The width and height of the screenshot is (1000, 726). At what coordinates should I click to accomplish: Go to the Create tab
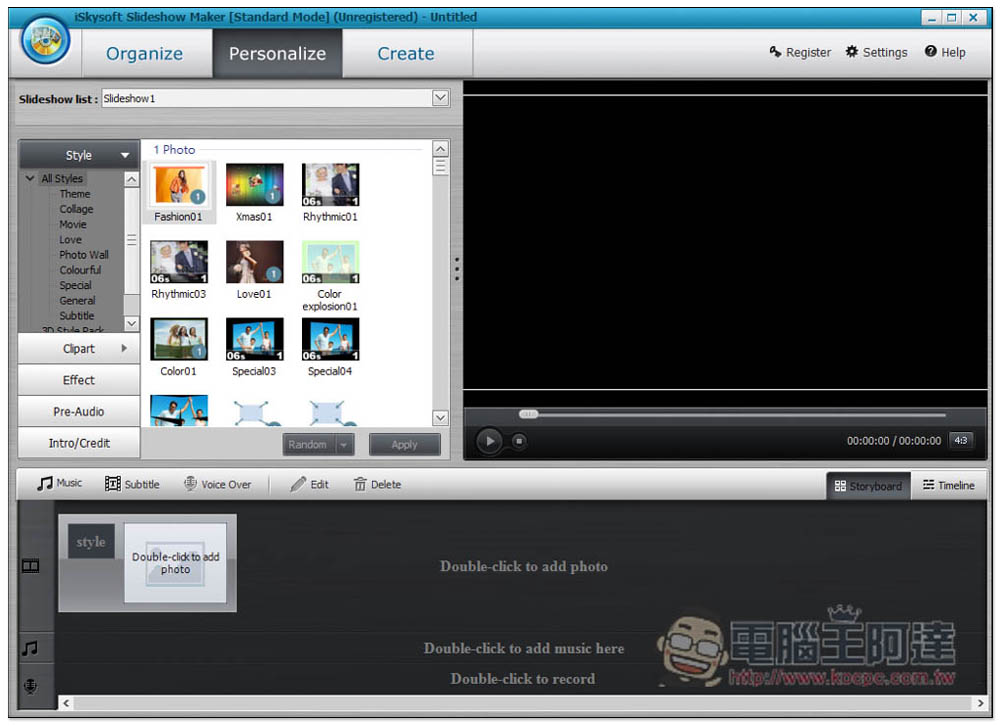(x=405, y=54)
